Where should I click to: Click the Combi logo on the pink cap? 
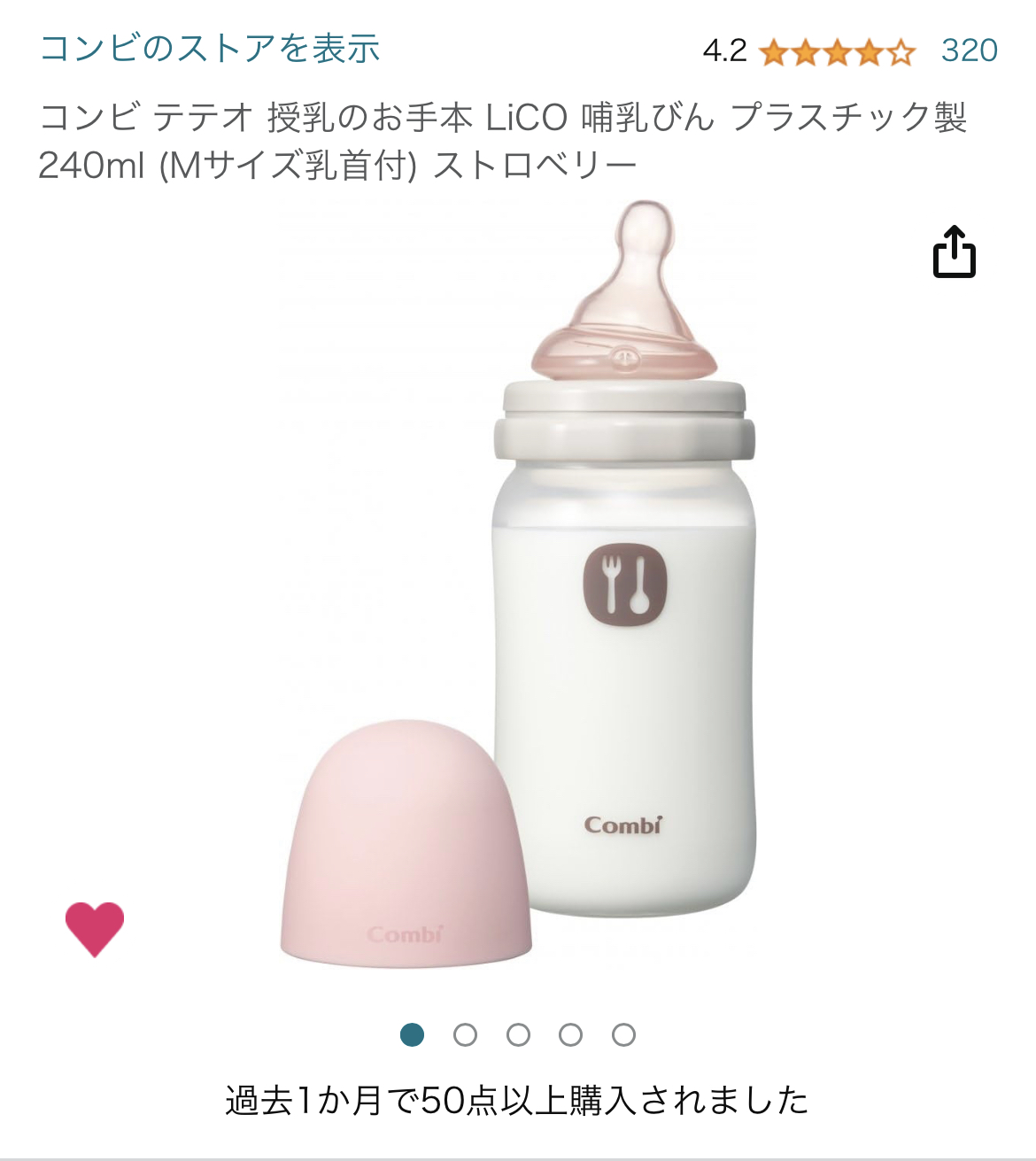pyautogui.click(x=405, y=934)
